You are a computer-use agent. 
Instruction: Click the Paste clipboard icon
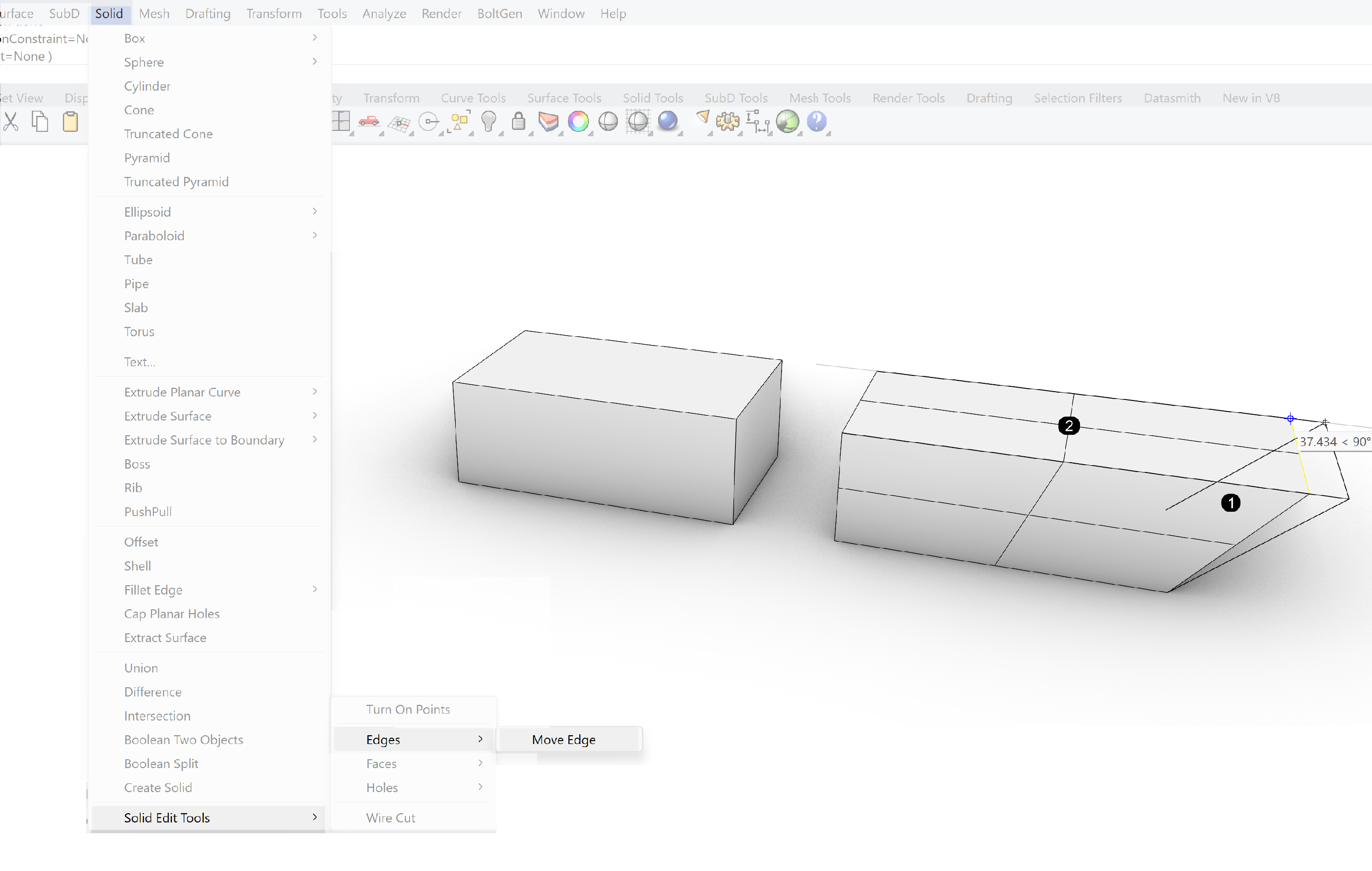click(70, 122)
